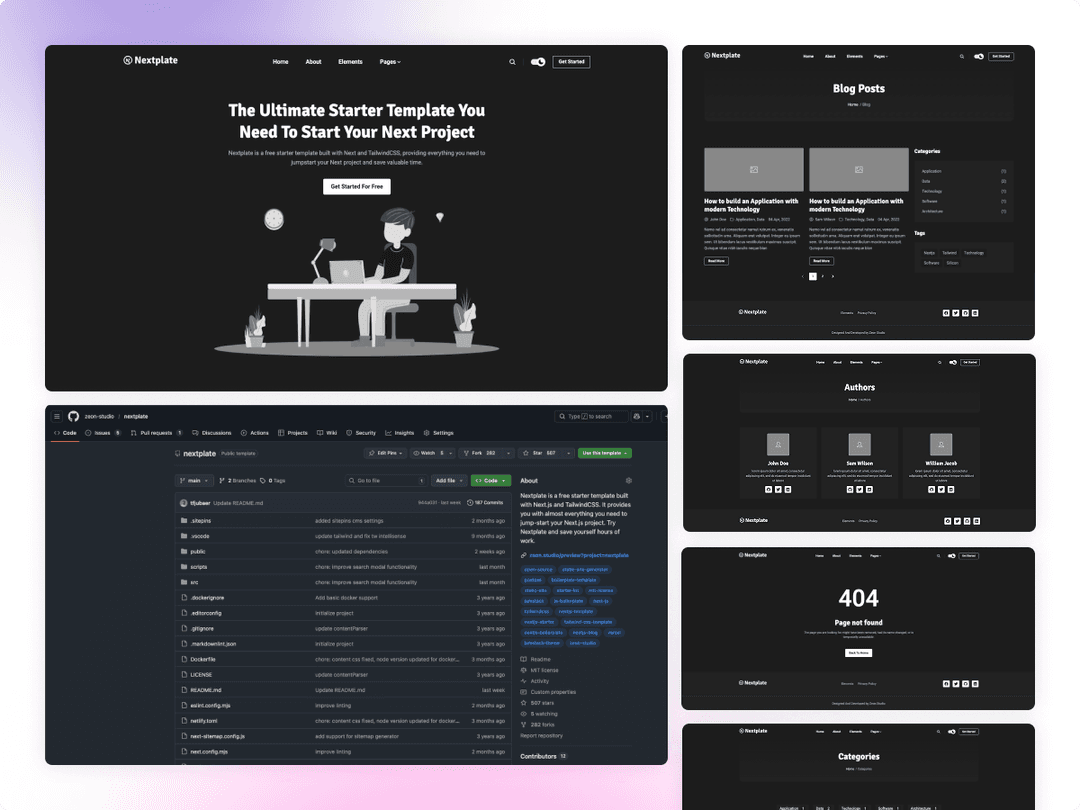1080x810 pixels.
Task: Open the main branch selector dropdown
Action: (x=194, y=481)
